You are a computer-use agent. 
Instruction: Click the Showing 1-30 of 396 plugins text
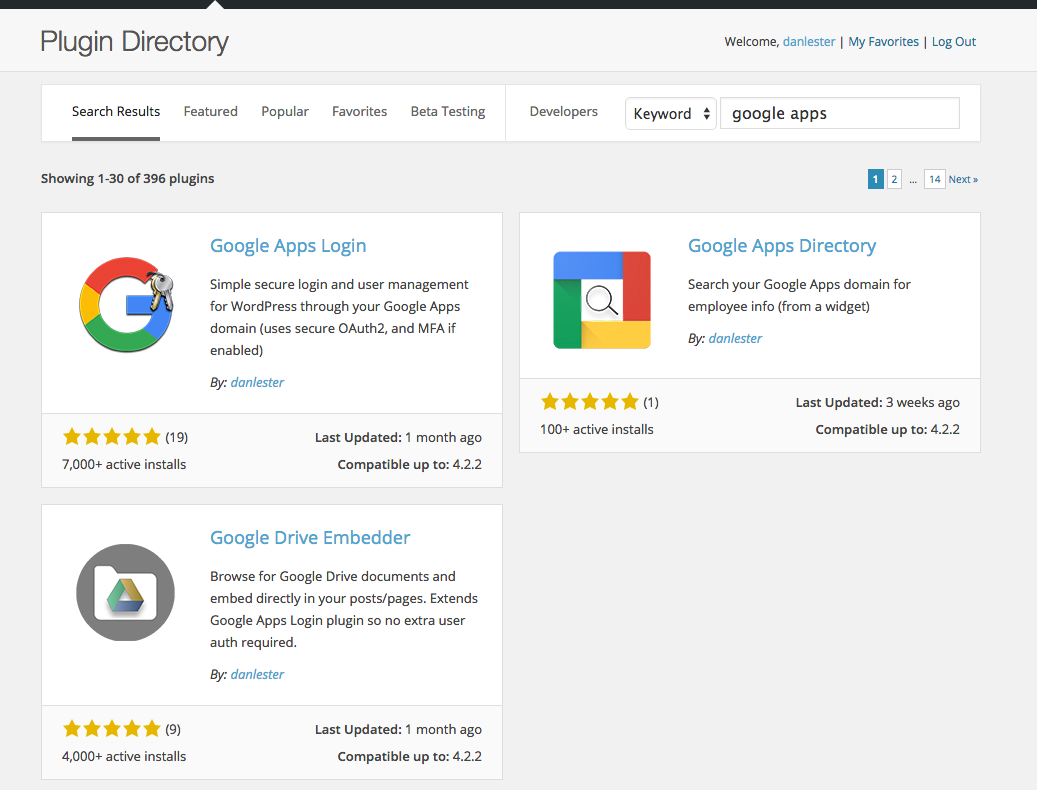(128, 178)
